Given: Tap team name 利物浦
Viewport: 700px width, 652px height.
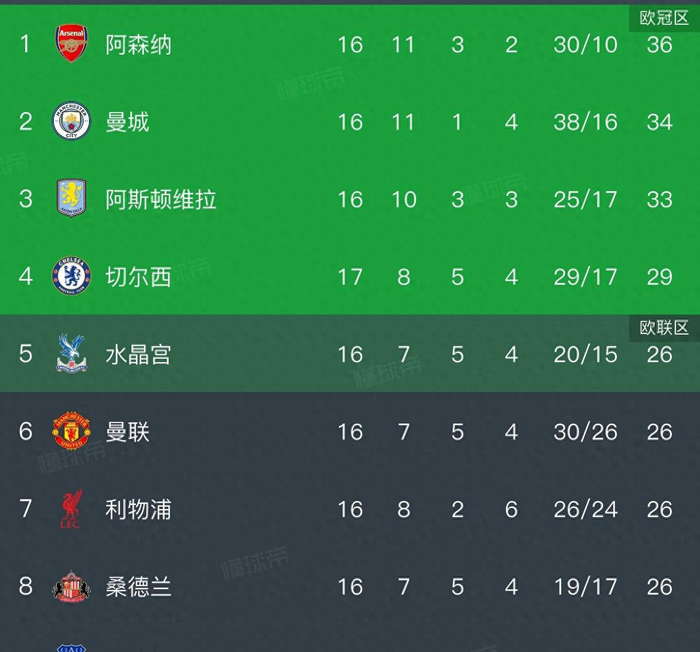Looking at the screenshot, I should [x=139, y=509].
